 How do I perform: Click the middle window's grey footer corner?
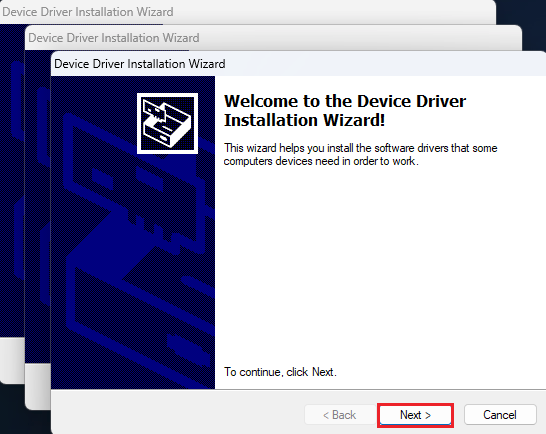(x=38, y=387)
